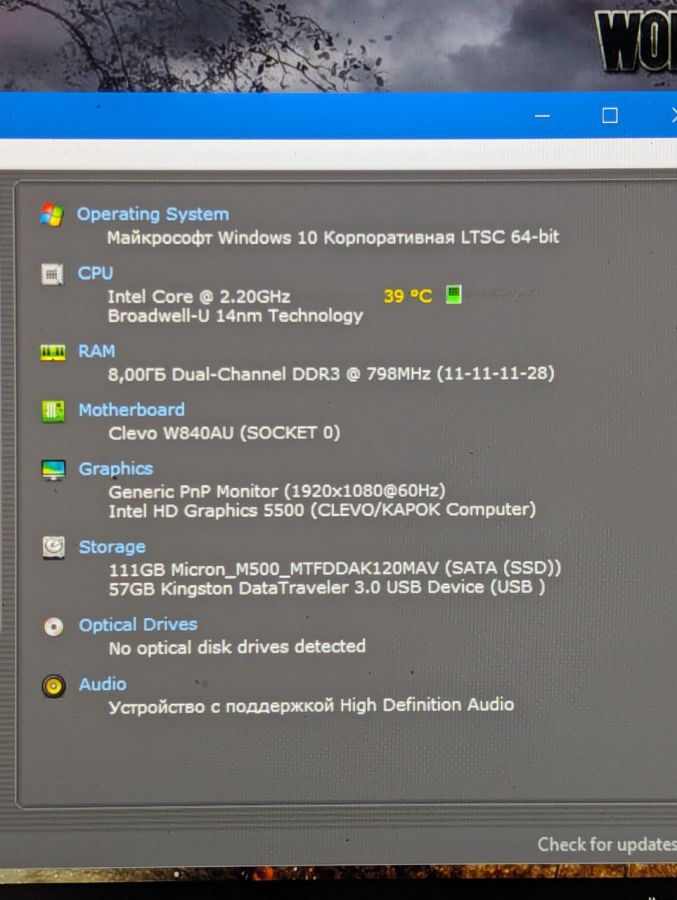Select the 8,00ГБ Dual-Channel DDR3 line
Viewport: 677px width, 900px height.
point(331,374)
